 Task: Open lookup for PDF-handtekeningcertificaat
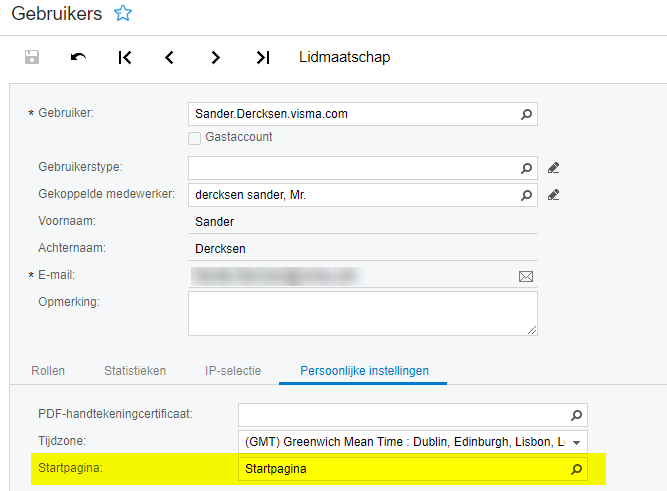pos(576,415)
